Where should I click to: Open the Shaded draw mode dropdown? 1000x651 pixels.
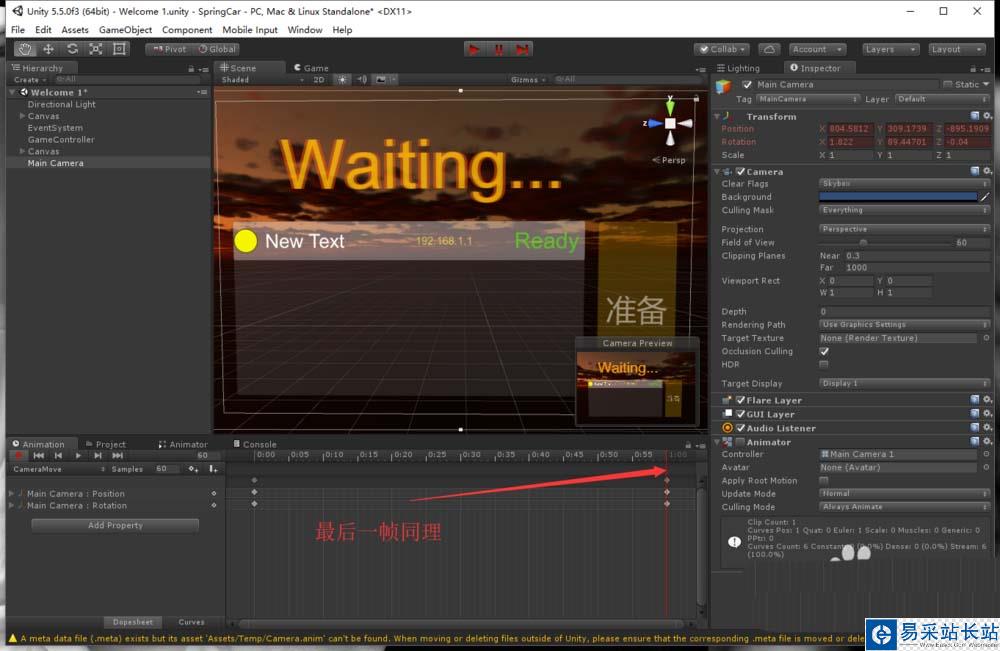[262, 80]
